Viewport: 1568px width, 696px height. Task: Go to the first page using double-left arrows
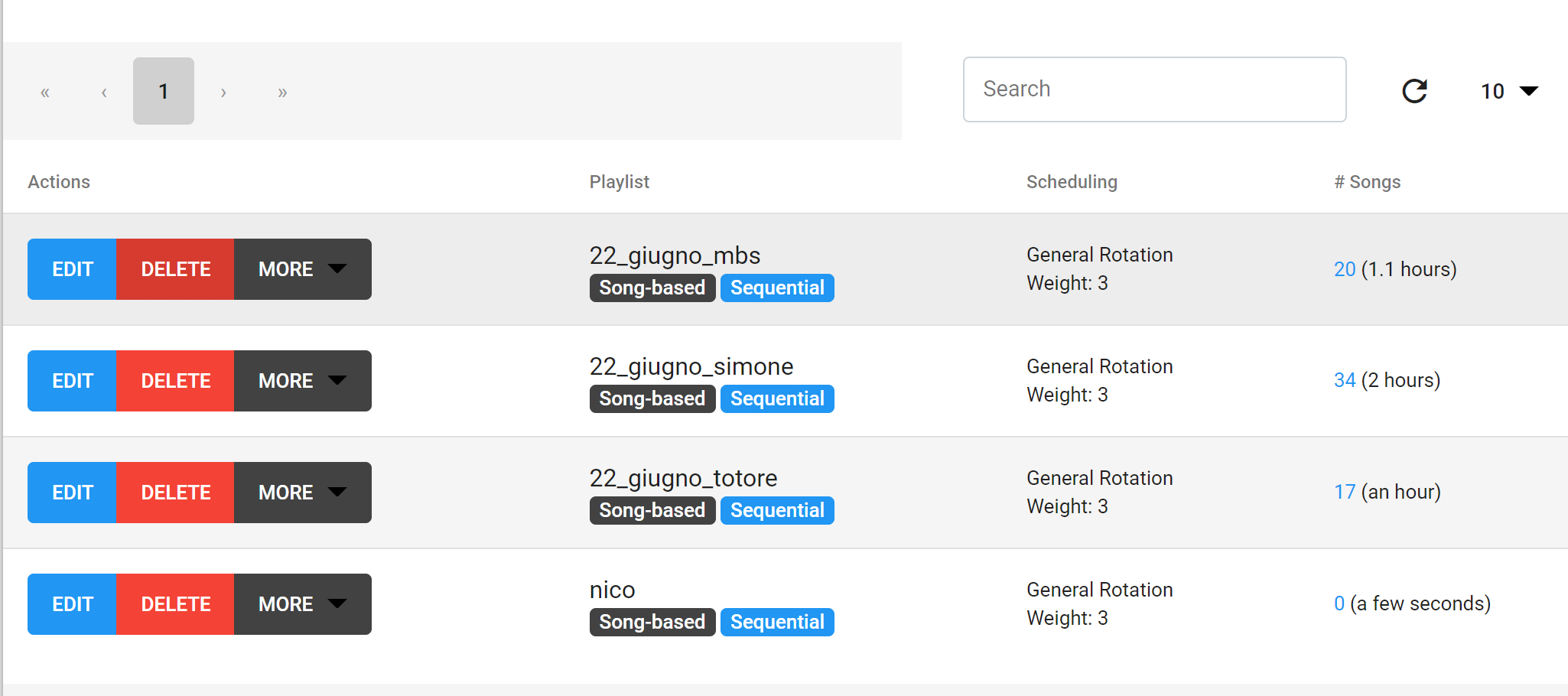click(x=44, y=92)
